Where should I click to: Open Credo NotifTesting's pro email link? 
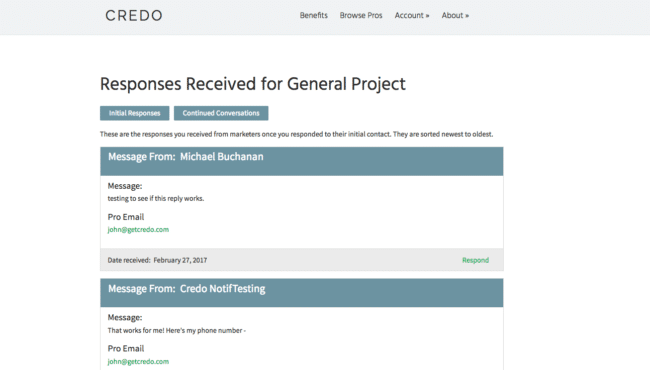(138, 361)
